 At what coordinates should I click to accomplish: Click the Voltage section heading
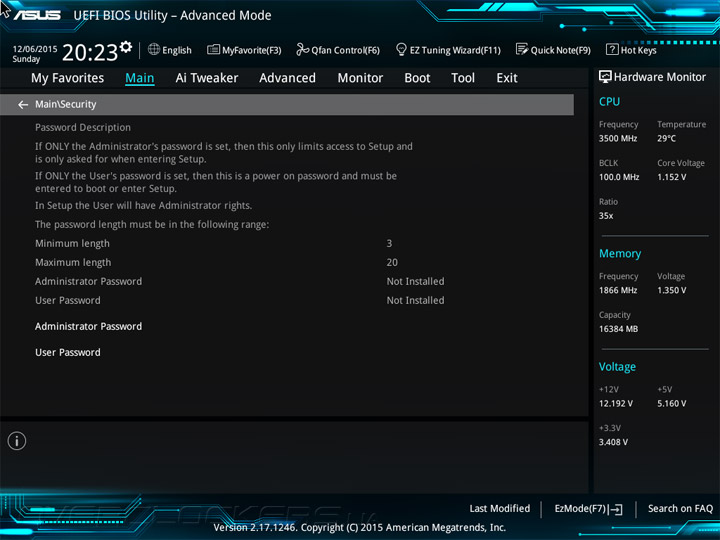pos(617,367)
